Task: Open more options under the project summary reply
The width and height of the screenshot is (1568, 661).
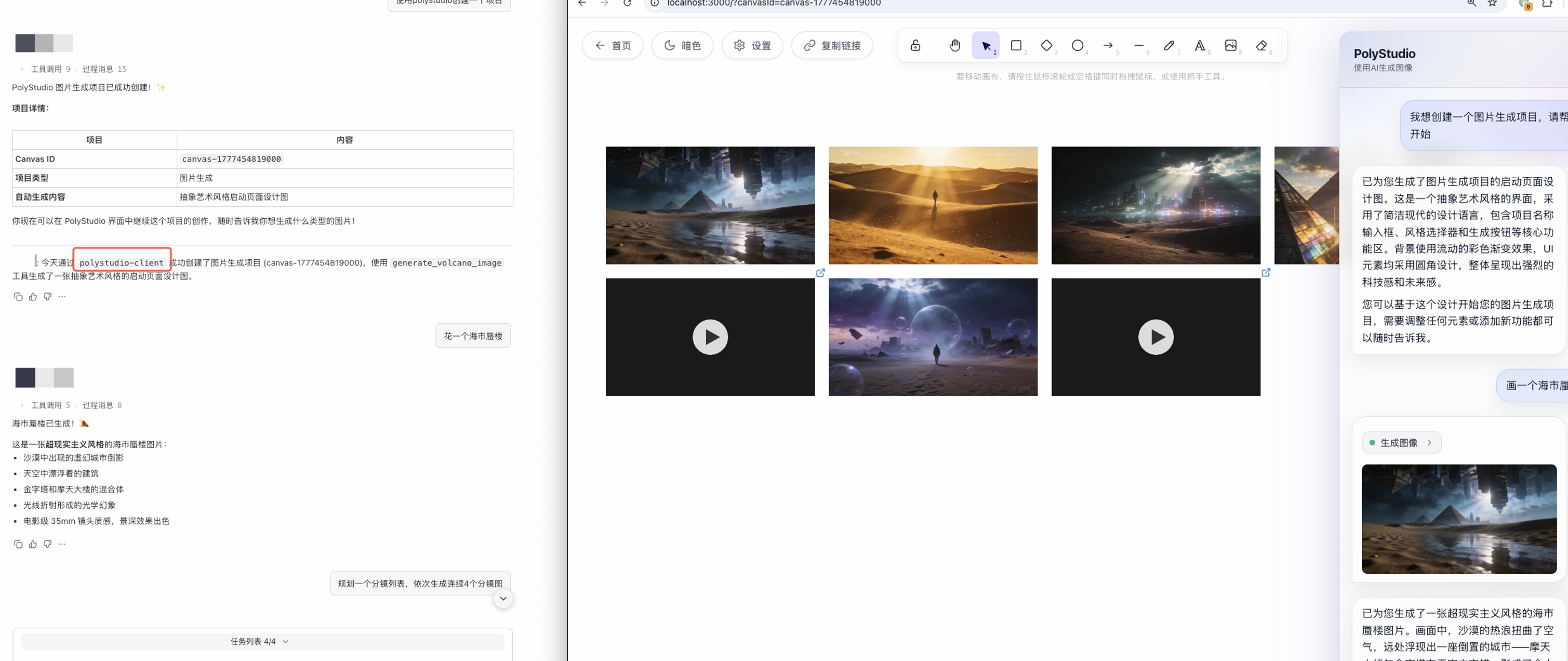Action: pyautogui.click(x=62, y=296)
